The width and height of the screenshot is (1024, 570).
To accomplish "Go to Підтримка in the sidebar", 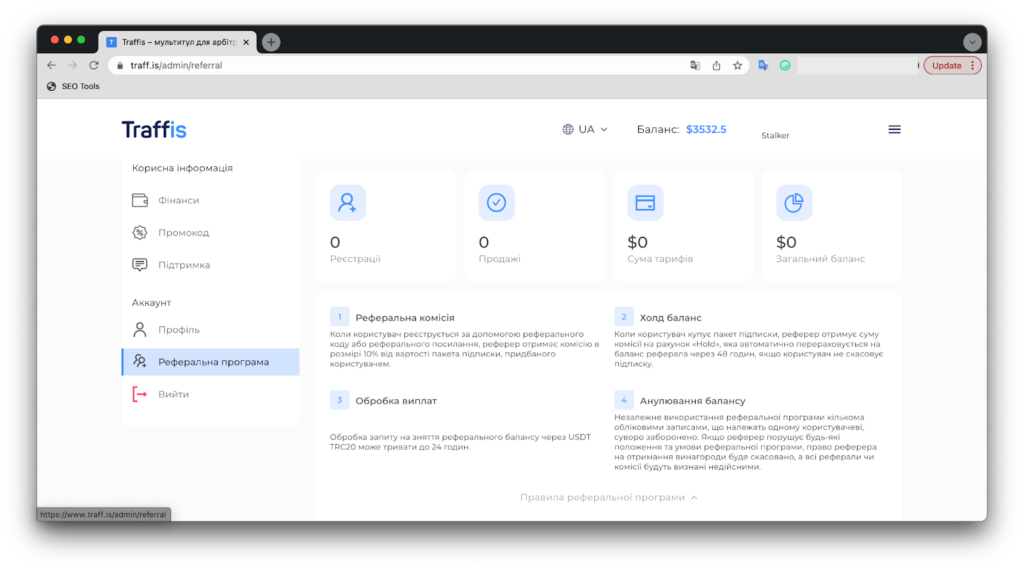I will click(183, 265).
